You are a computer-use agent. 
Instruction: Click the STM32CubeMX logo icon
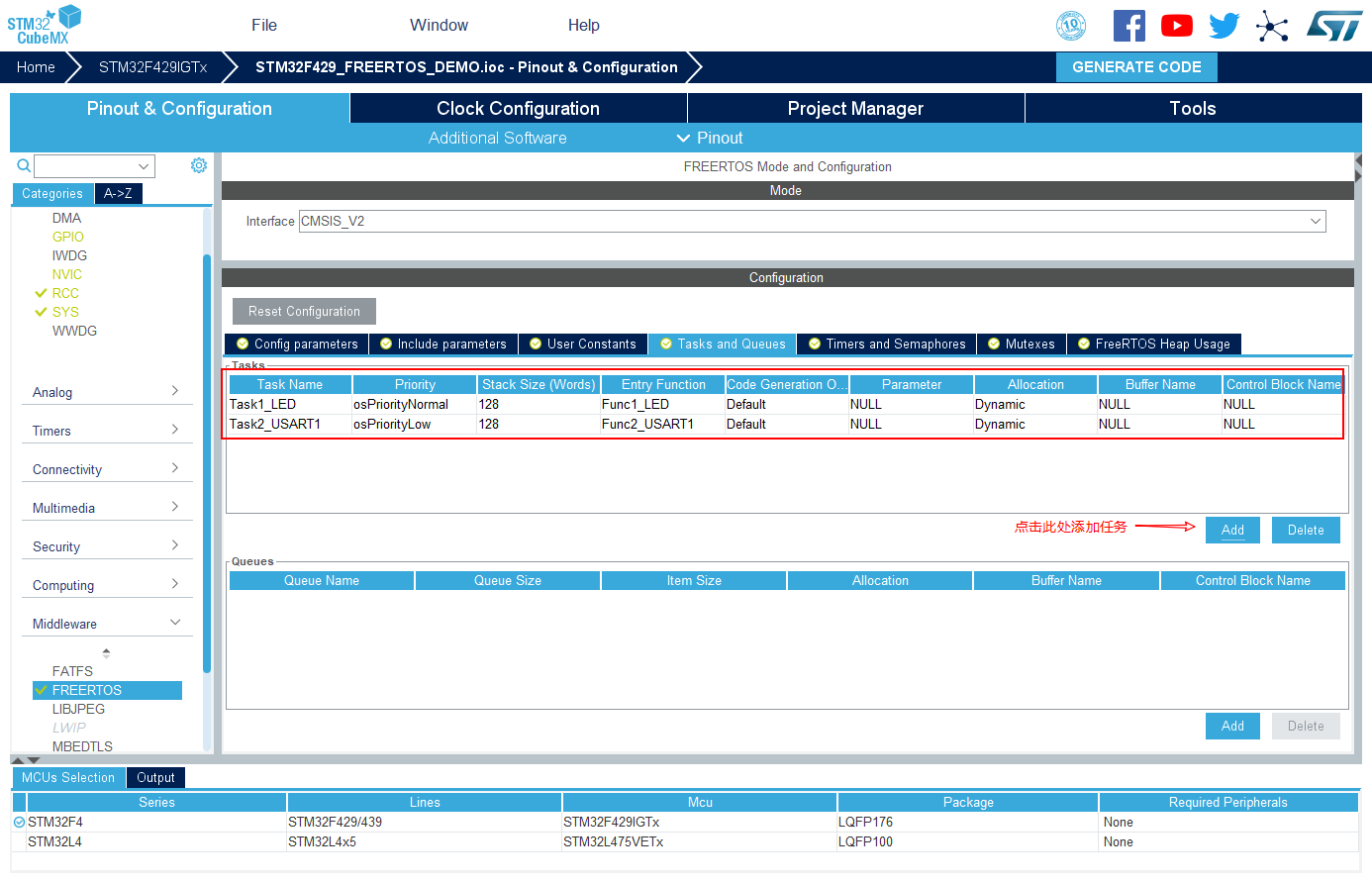[45, 25]
